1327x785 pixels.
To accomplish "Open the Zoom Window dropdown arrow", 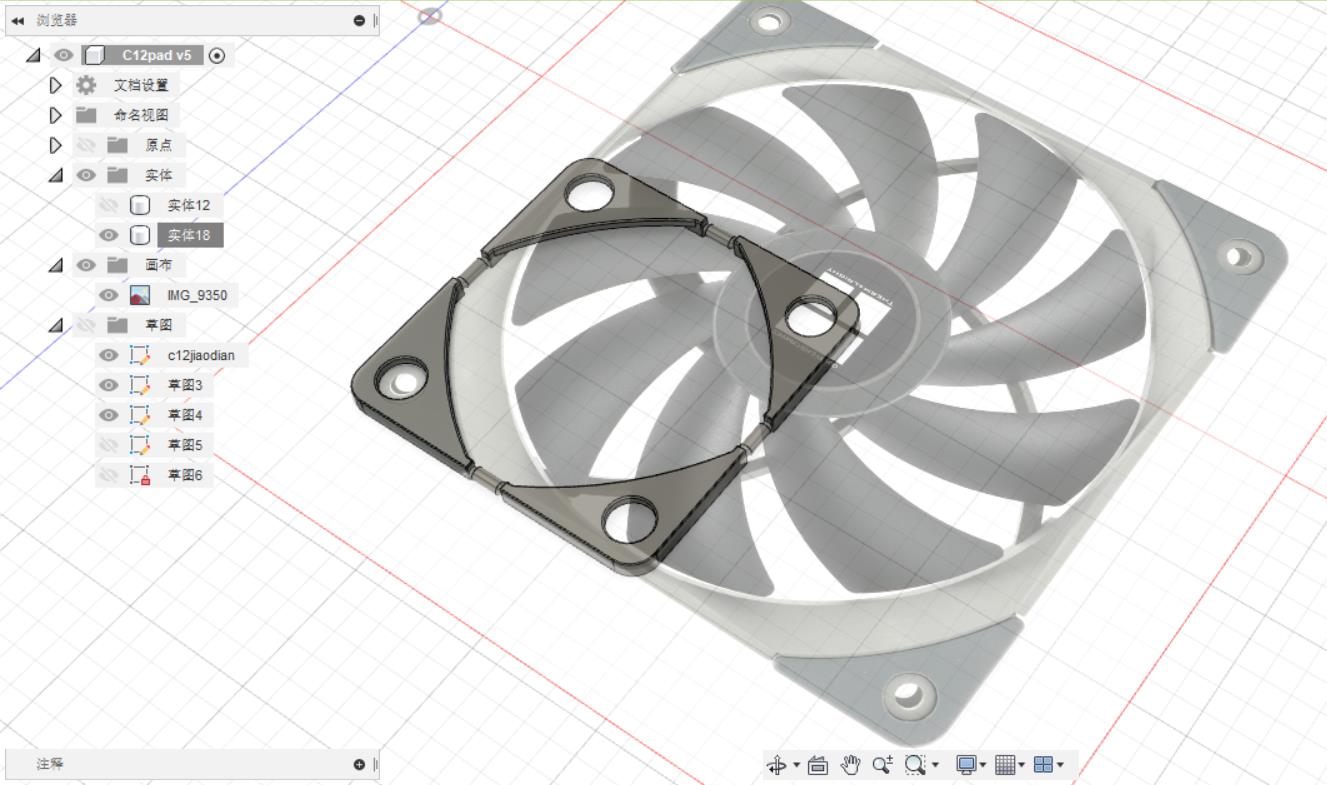I will [x=935, y=766].
